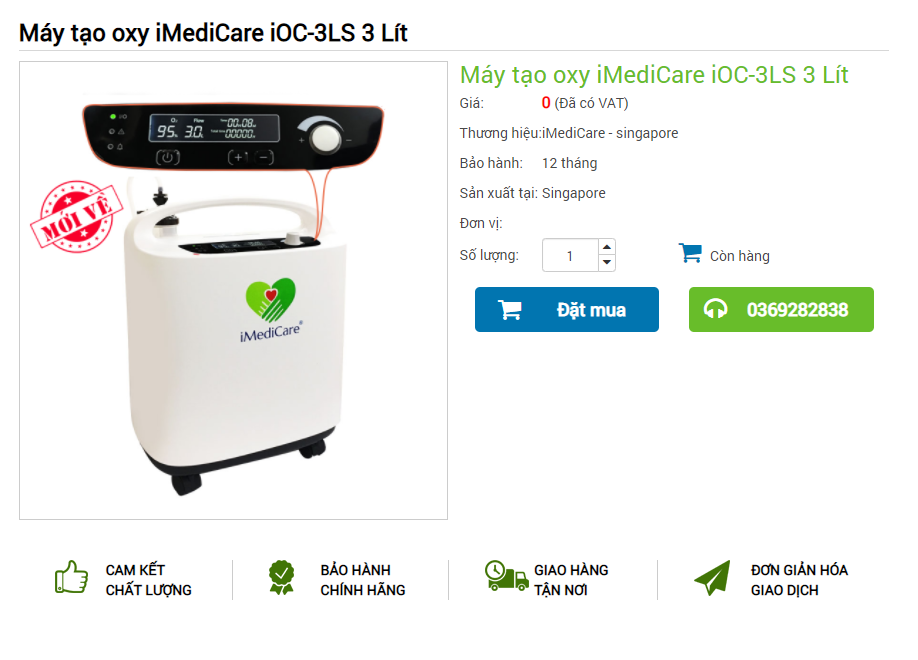The height and width of the screenshot is (660, 918).
Task: Click the blue cart icon next to Còn hàng
Action: point(690,253)
